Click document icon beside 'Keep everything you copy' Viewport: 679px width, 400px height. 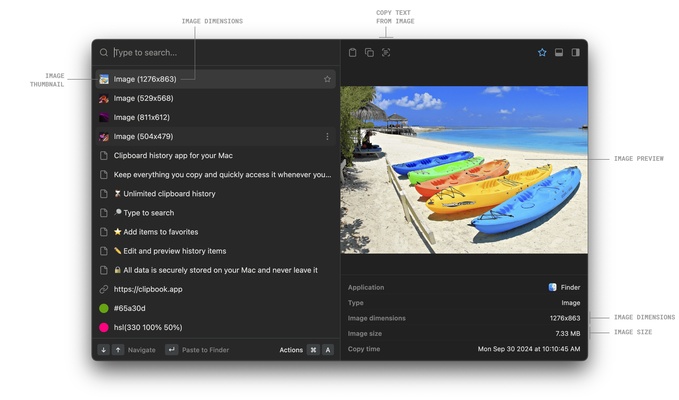click(103, 174)
